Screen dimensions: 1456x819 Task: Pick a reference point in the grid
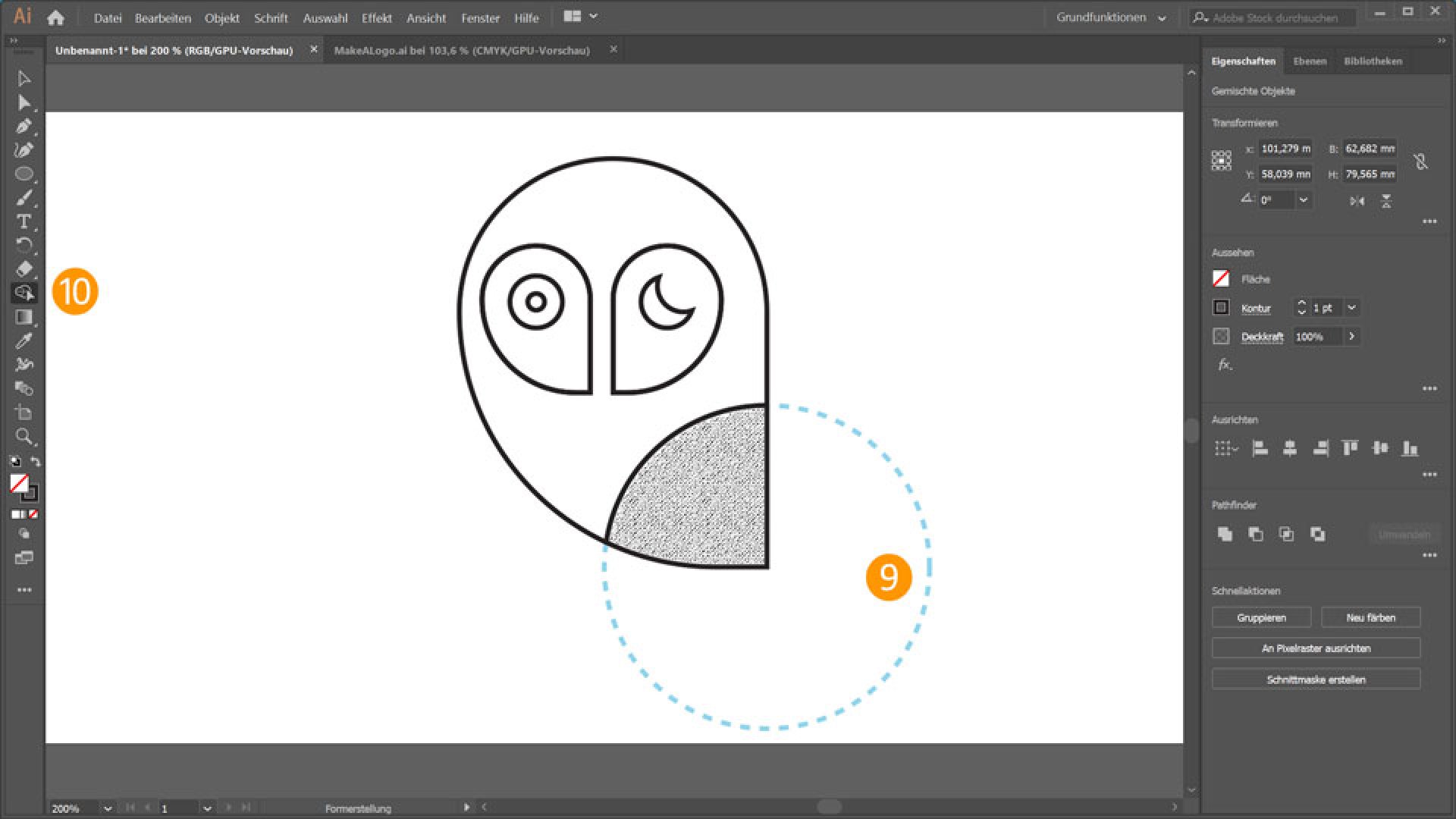click(1222, 161)
